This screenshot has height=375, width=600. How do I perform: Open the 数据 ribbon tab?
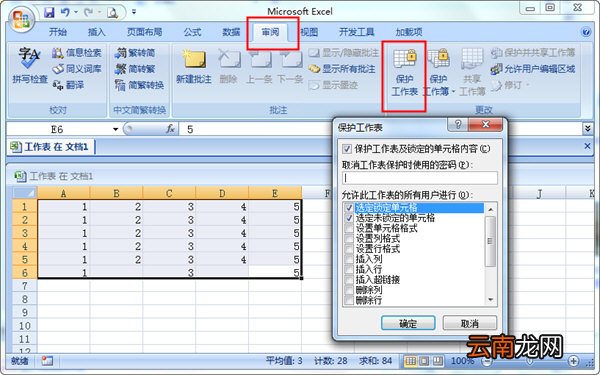click(x=231, y=32)
